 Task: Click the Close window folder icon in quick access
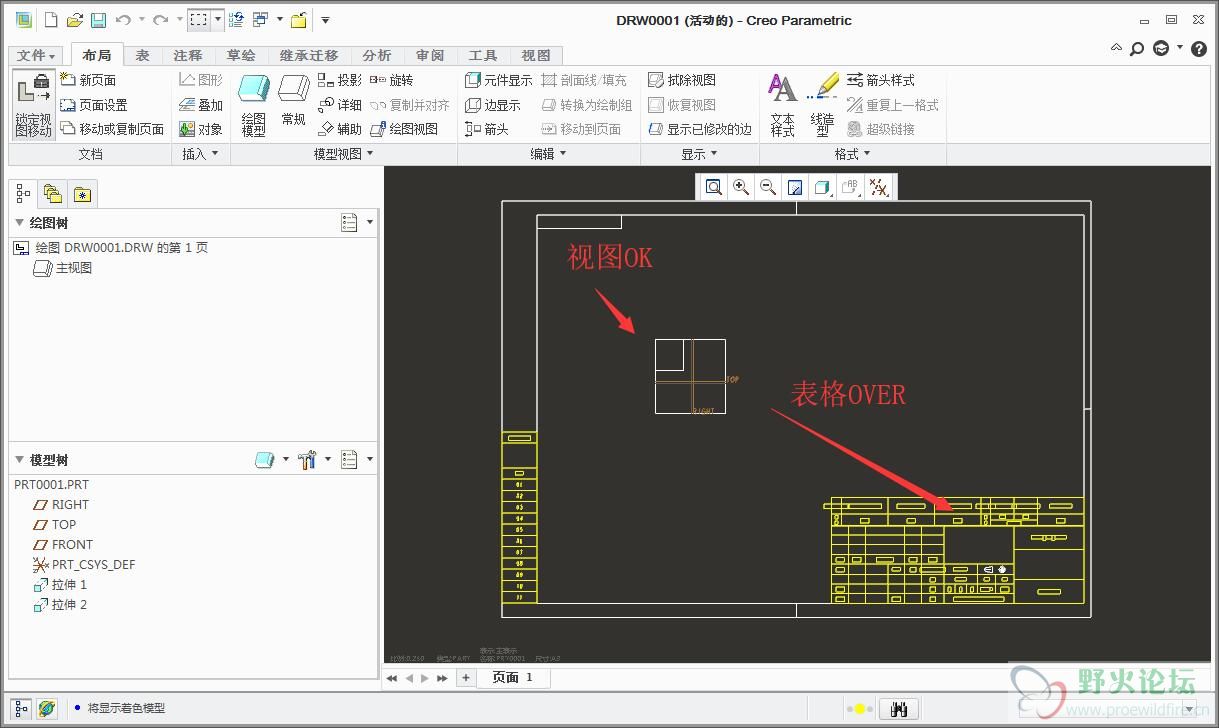coord(298,19)
